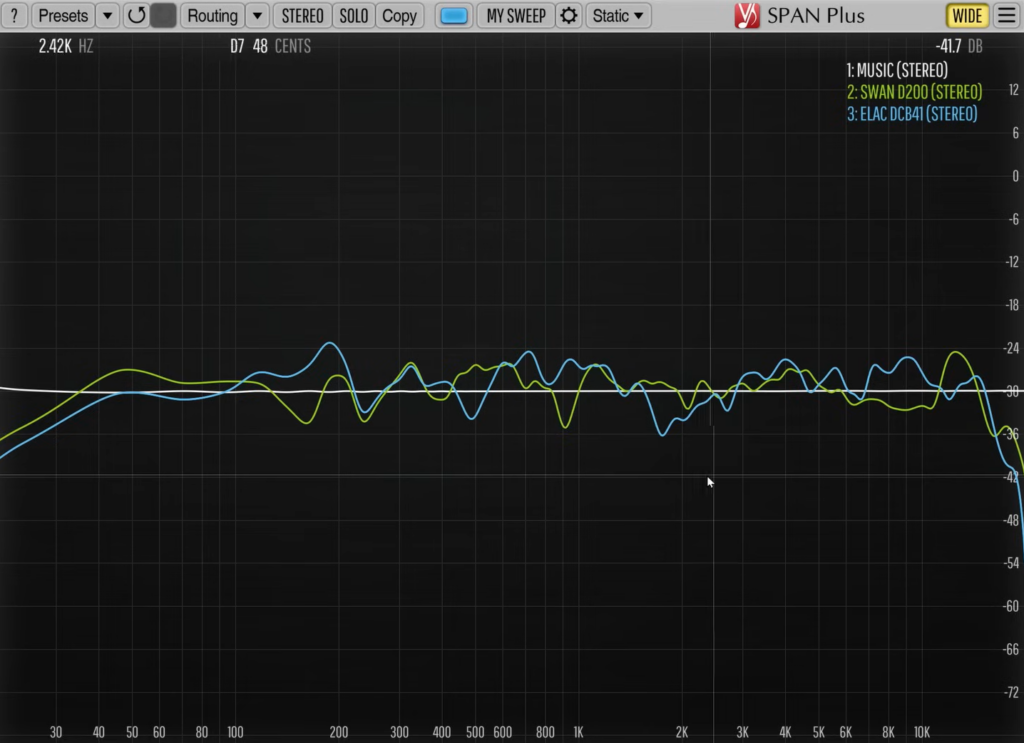Click the 1K frequency axis label
1024x743 pixels.
[578, 733]
